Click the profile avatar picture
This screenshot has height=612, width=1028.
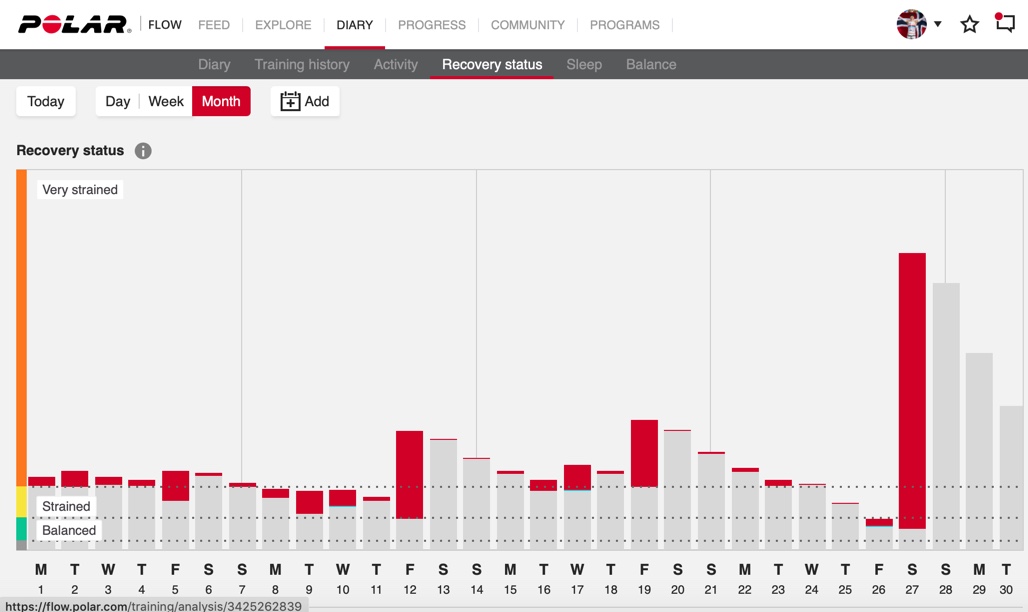(x=912, y=24)
